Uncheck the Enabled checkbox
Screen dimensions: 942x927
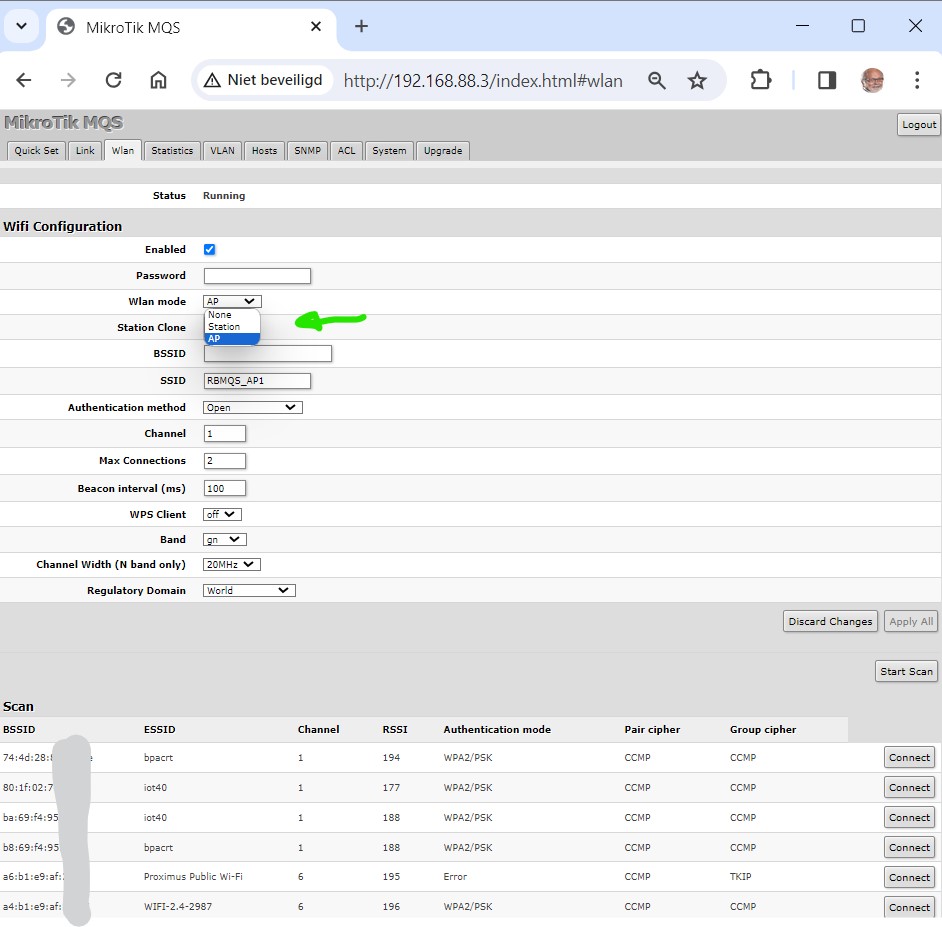click(x=209, y=250)
